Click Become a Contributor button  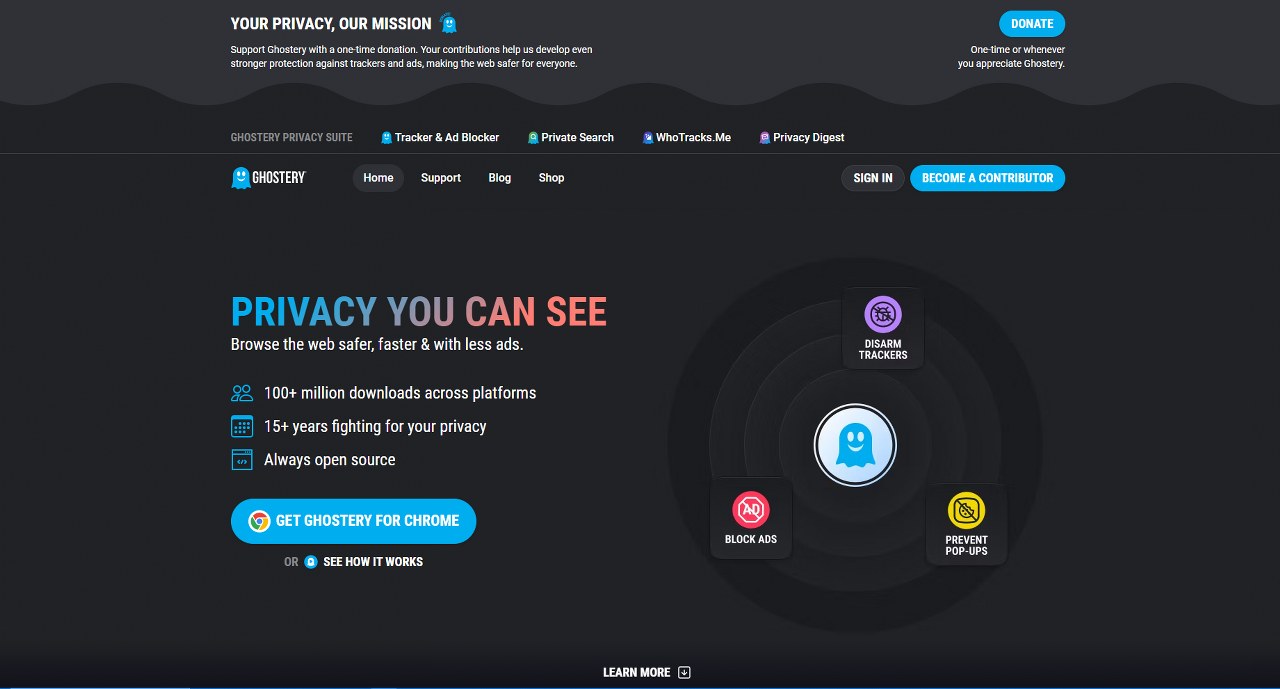tap(987, 178)
